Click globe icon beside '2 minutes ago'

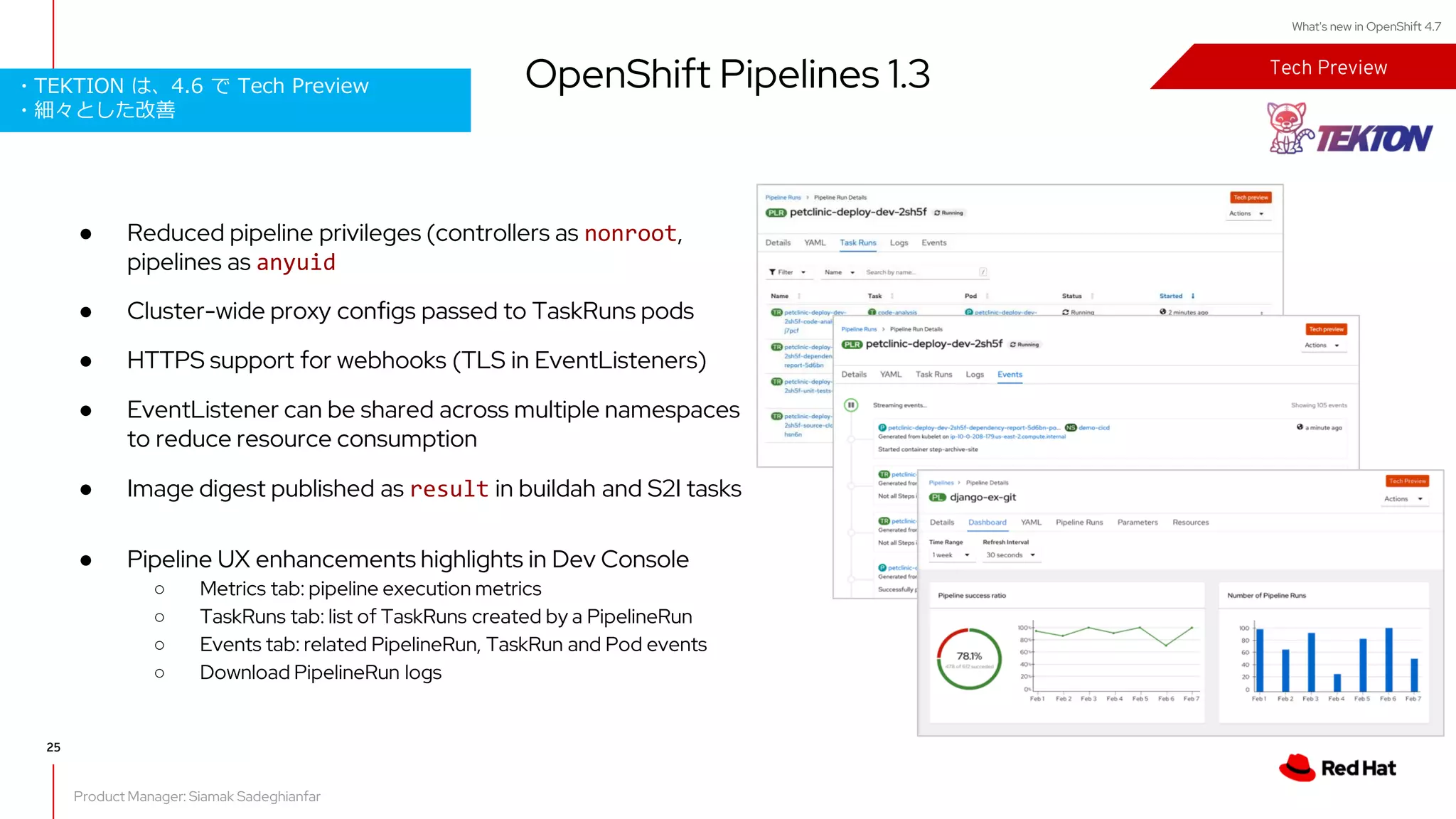1162,311
